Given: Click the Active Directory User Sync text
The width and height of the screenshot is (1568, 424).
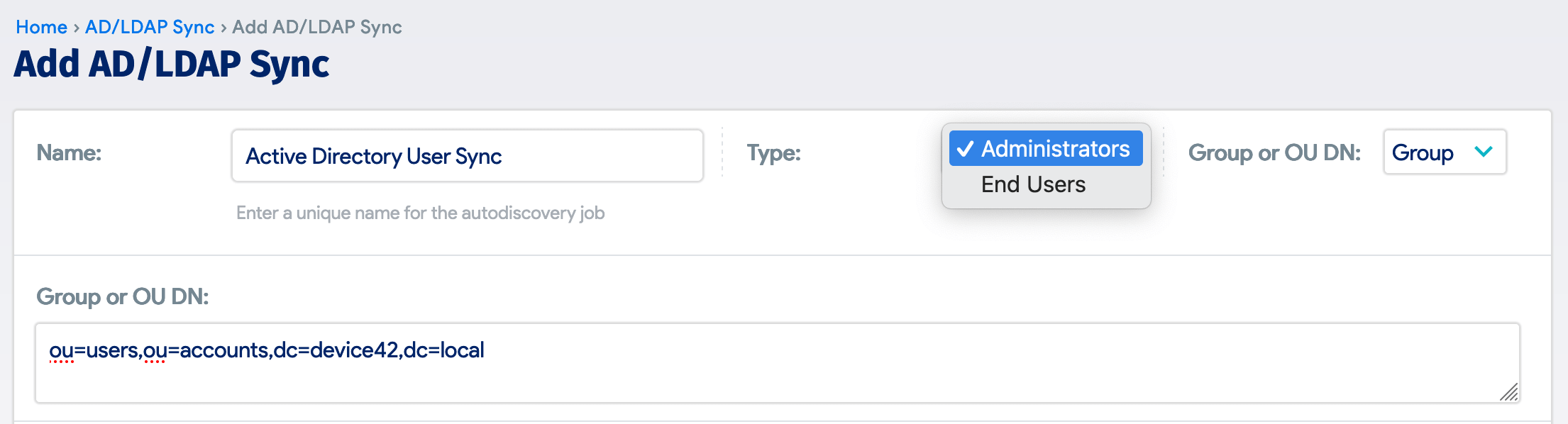Looking at the screenshot, I should click(x=374, y=155).
